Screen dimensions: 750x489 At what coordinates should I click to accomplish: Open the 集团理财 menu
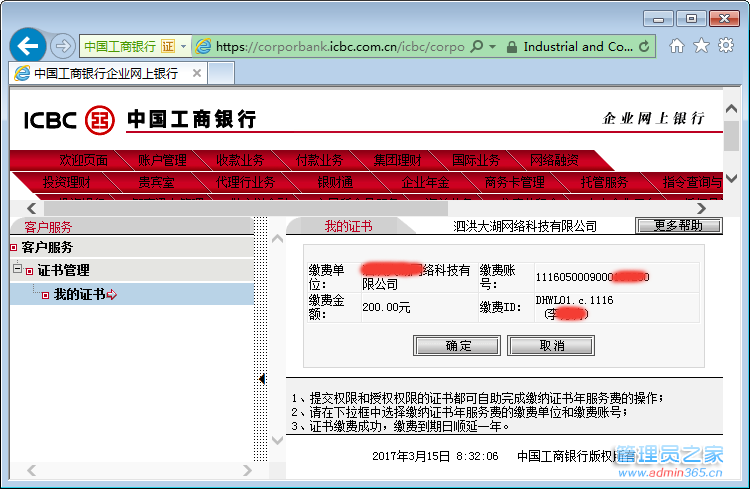click(397, 160)
